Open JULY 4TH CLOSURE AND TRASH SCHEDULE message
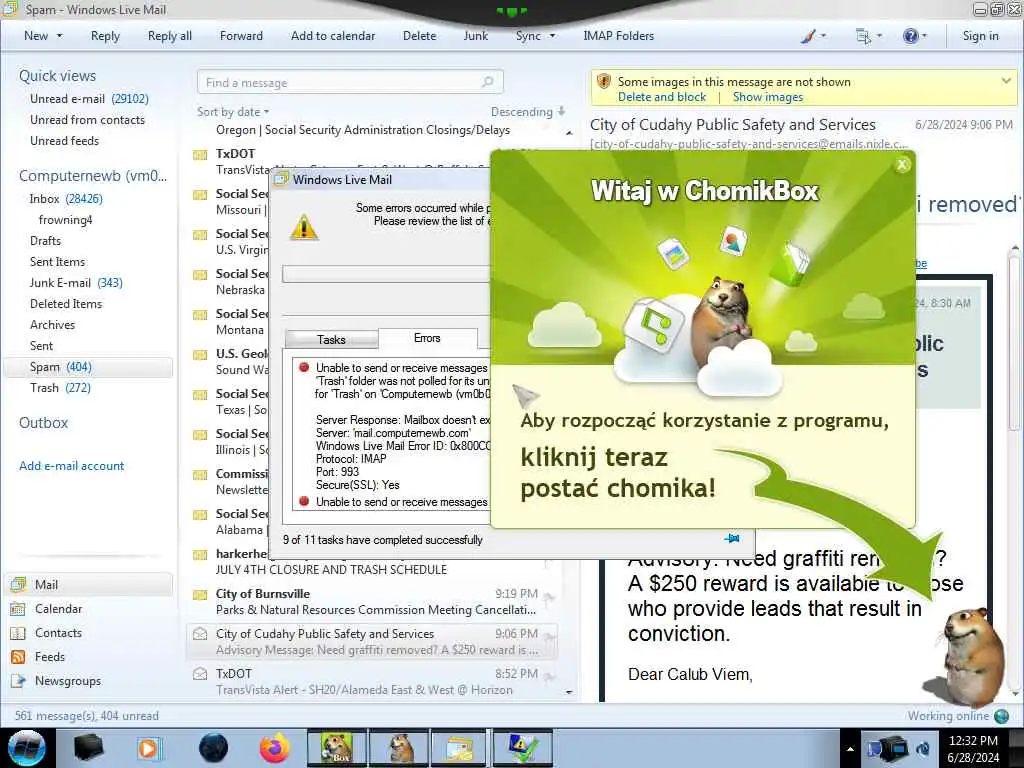The width and height of the screenshot is (1024, 768). (372, 562)
